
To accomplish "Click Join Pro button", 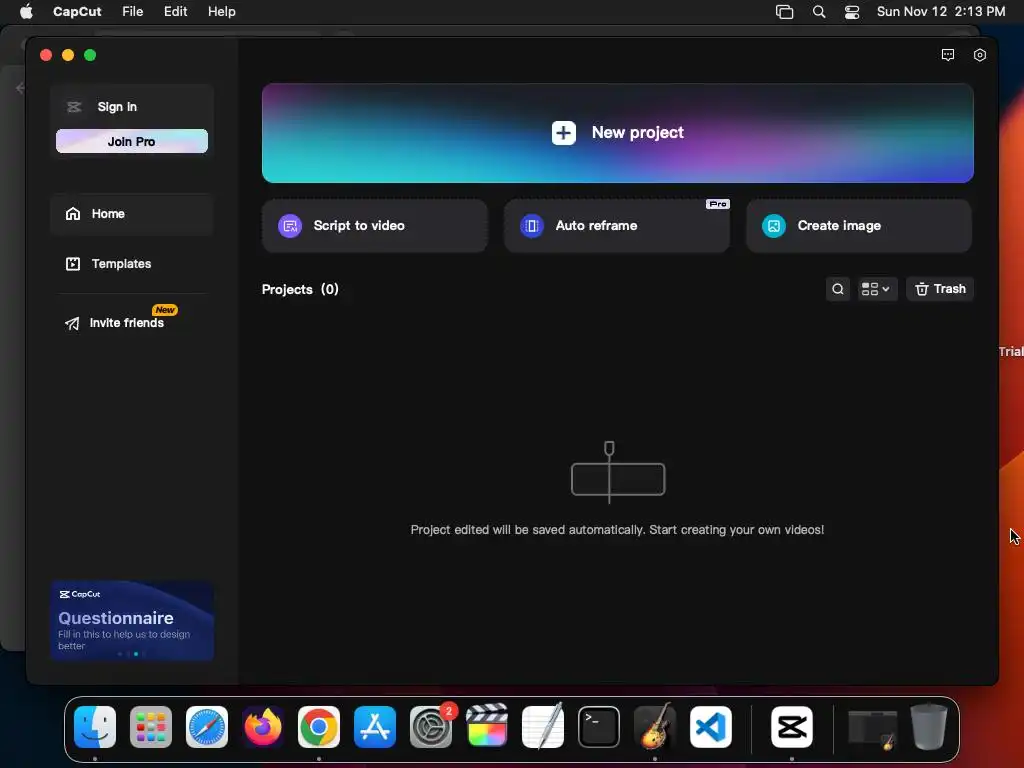I will click(x=132, y=141).
